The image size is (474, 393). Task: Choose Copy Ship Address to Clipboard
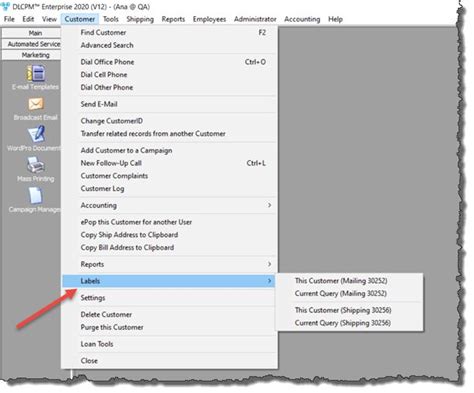click(x=170, y=235)
